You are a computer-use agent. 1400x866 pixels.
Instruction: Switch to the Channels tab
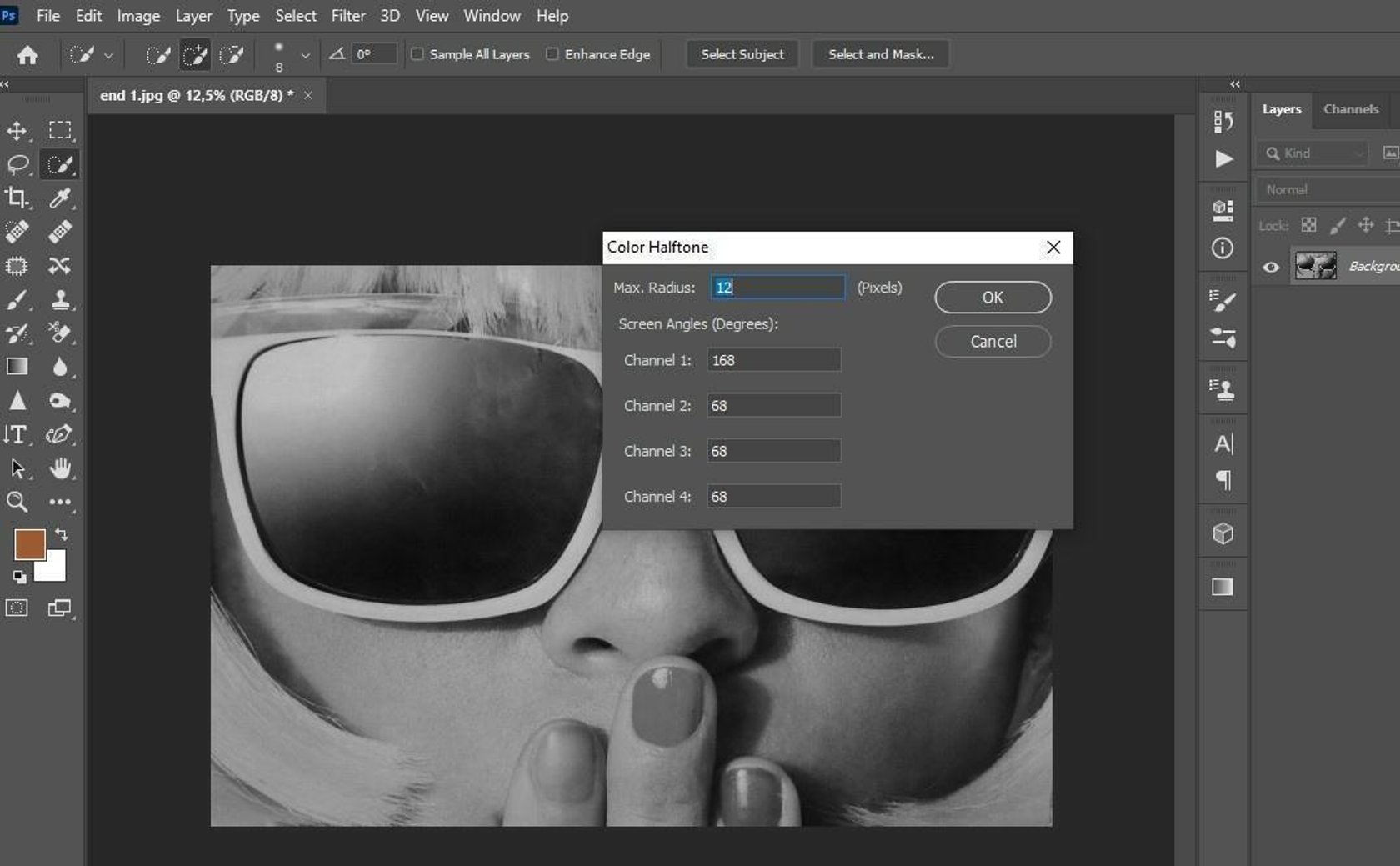tap(1351, 109)
